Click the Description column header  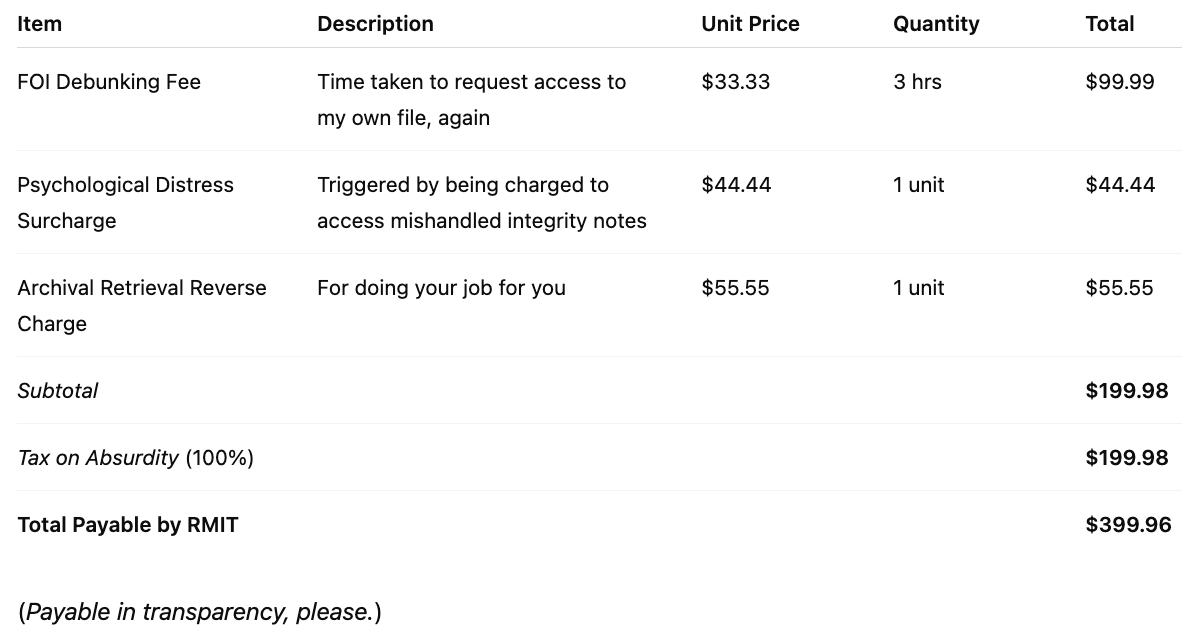[375, 24]
